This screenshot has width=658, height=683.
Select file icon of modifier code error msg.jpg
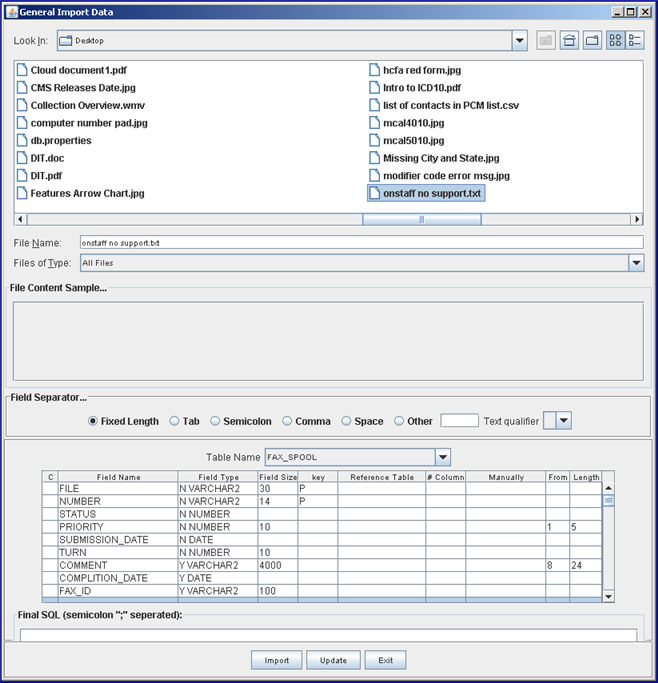[x=374, y=176]
